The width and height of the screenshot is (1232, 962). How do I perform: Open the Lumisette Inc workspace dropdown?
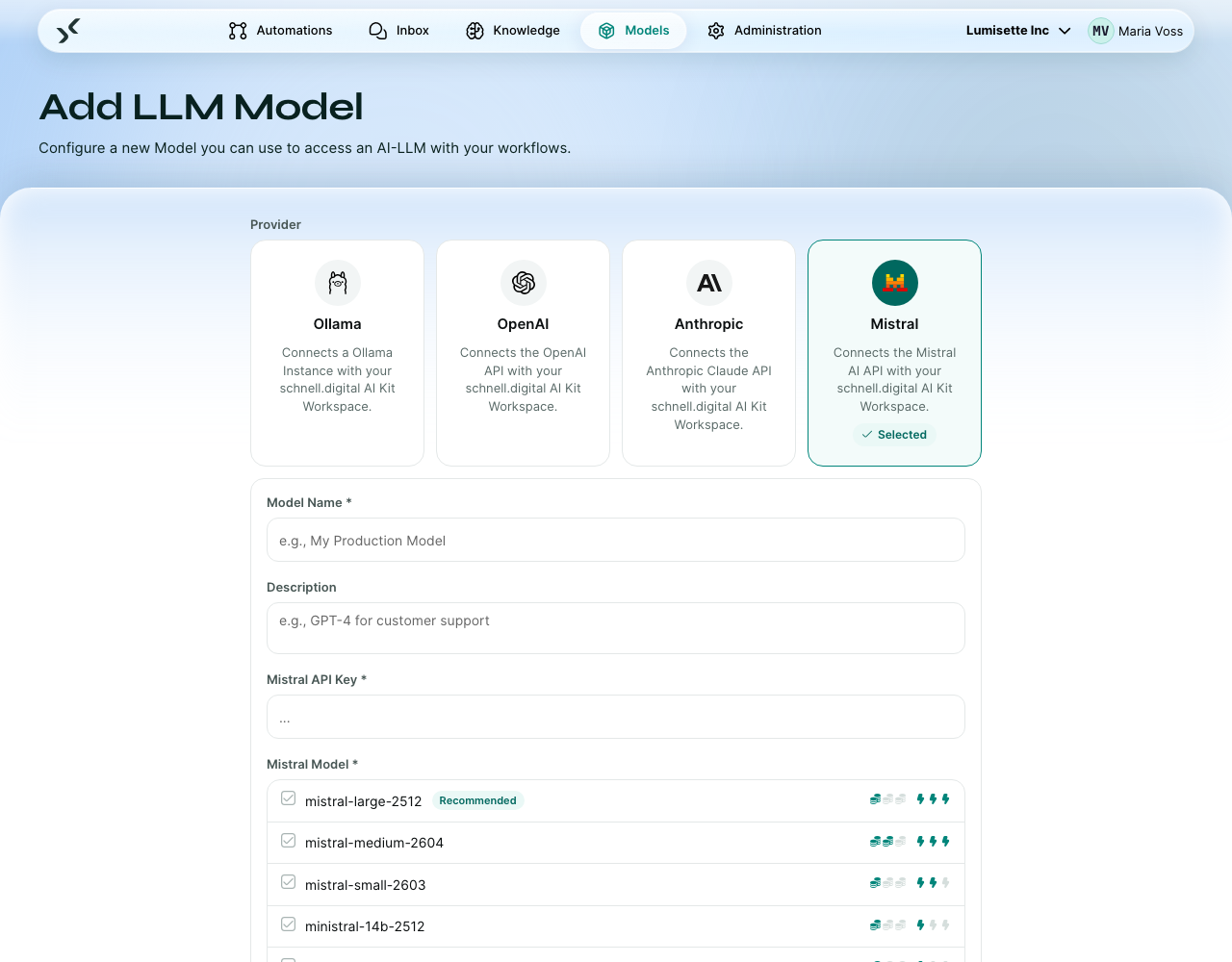(x=1018, y=31)
